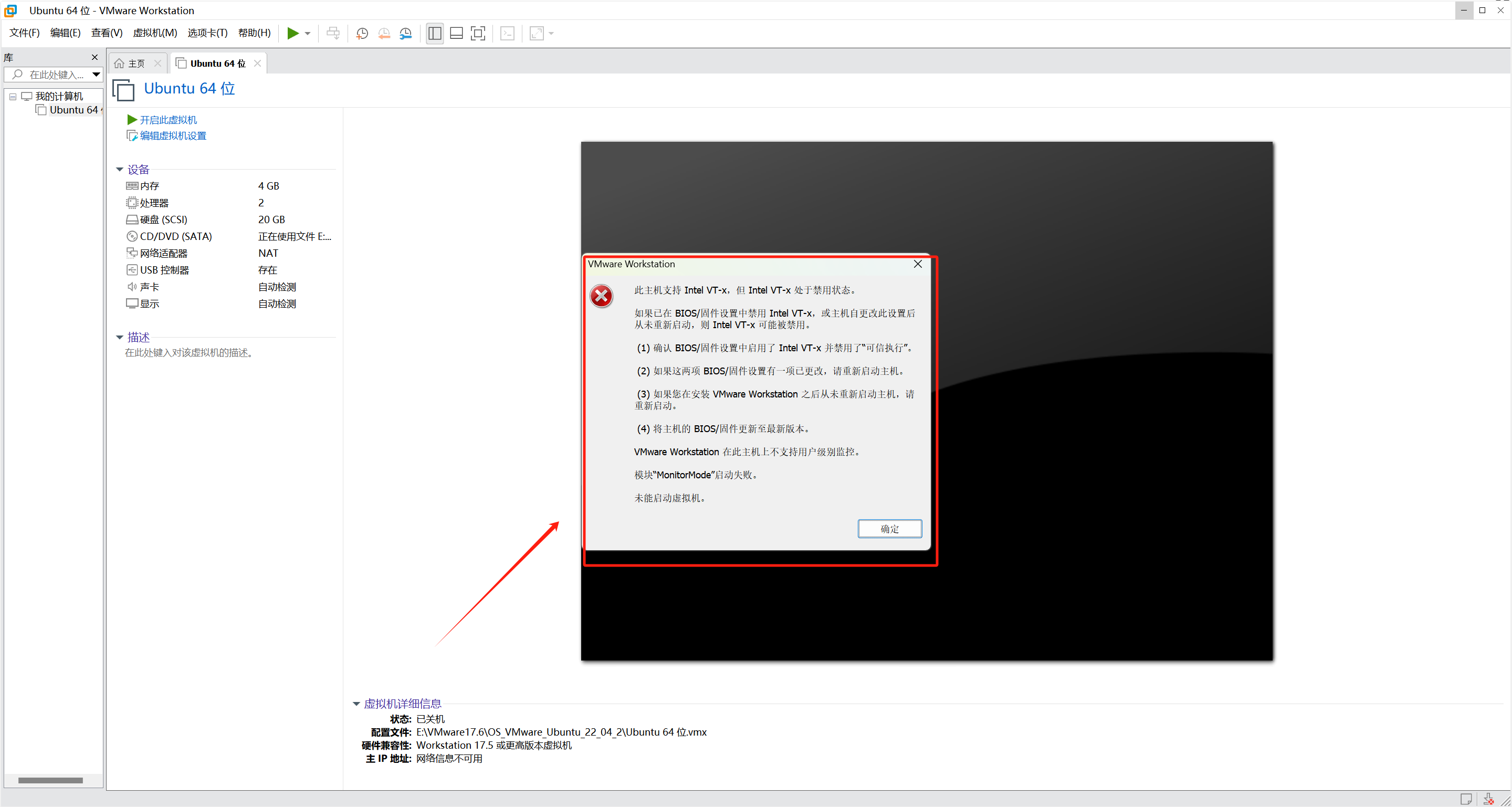Click the large Ubuntu 64 位 title icon
This screenshot has width=1512, height=807.
coord(123,90)
